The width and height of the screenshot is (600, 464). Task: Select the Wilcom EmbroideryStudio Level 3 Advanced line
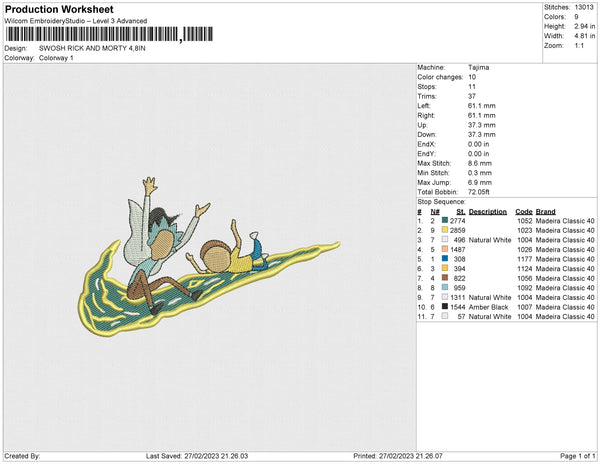[76, 21]
